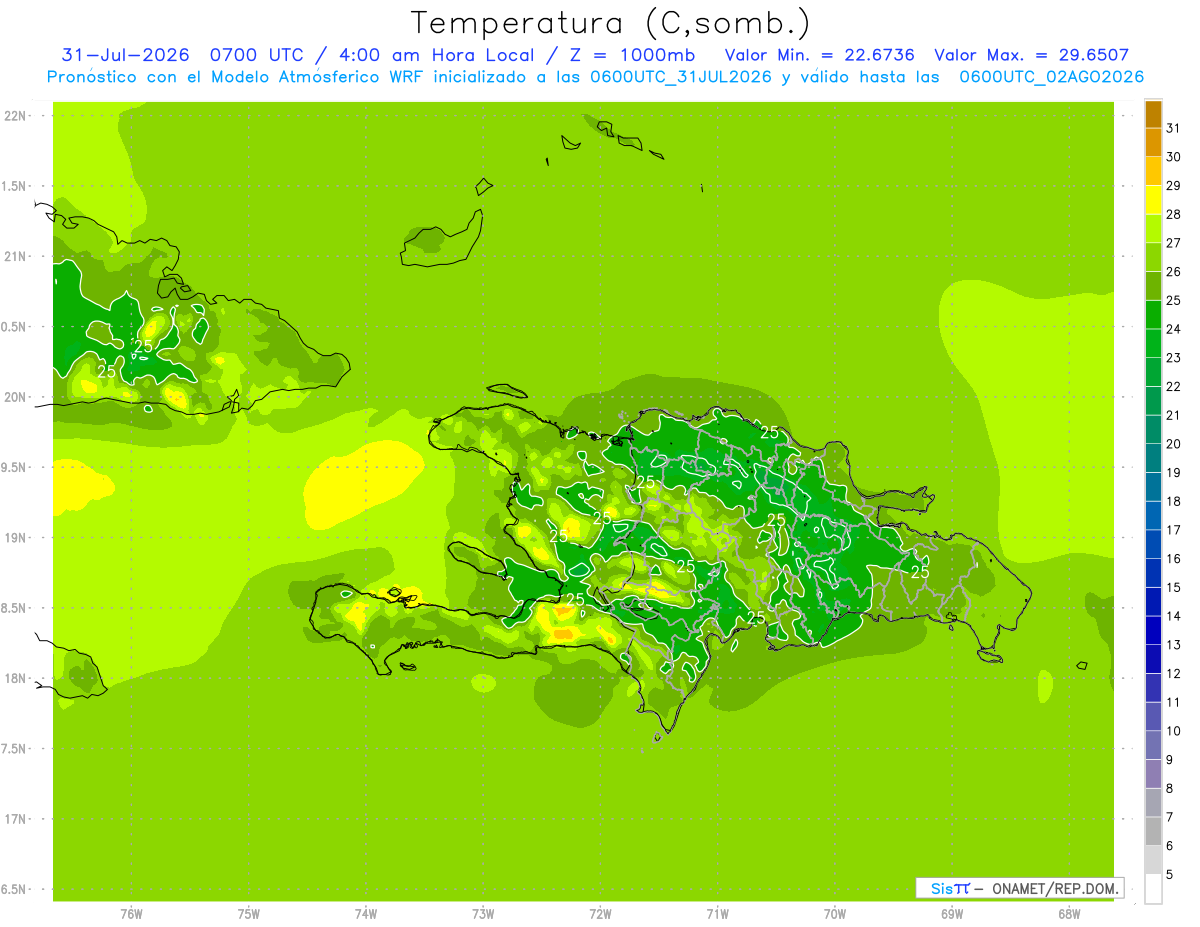
Task: Click the SisPI – ONAMET/REP.DOM. label
Action: click(1019, 888)
